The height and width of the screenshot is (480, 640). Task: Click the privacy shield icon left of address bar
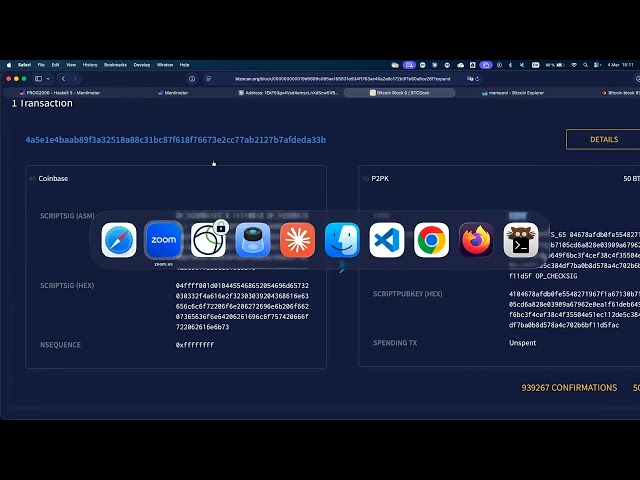coord(192,79)
